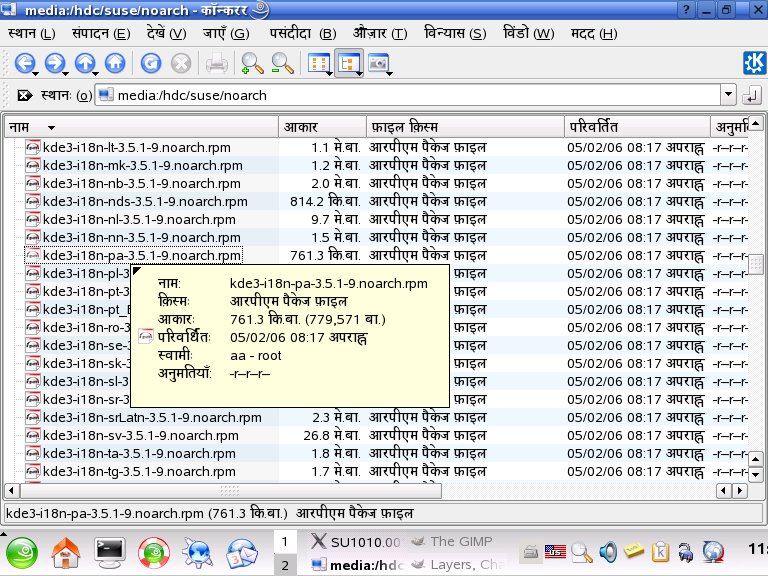The image size is (768, 576).
Task: Switch to icon view mode
Action: 318,63
